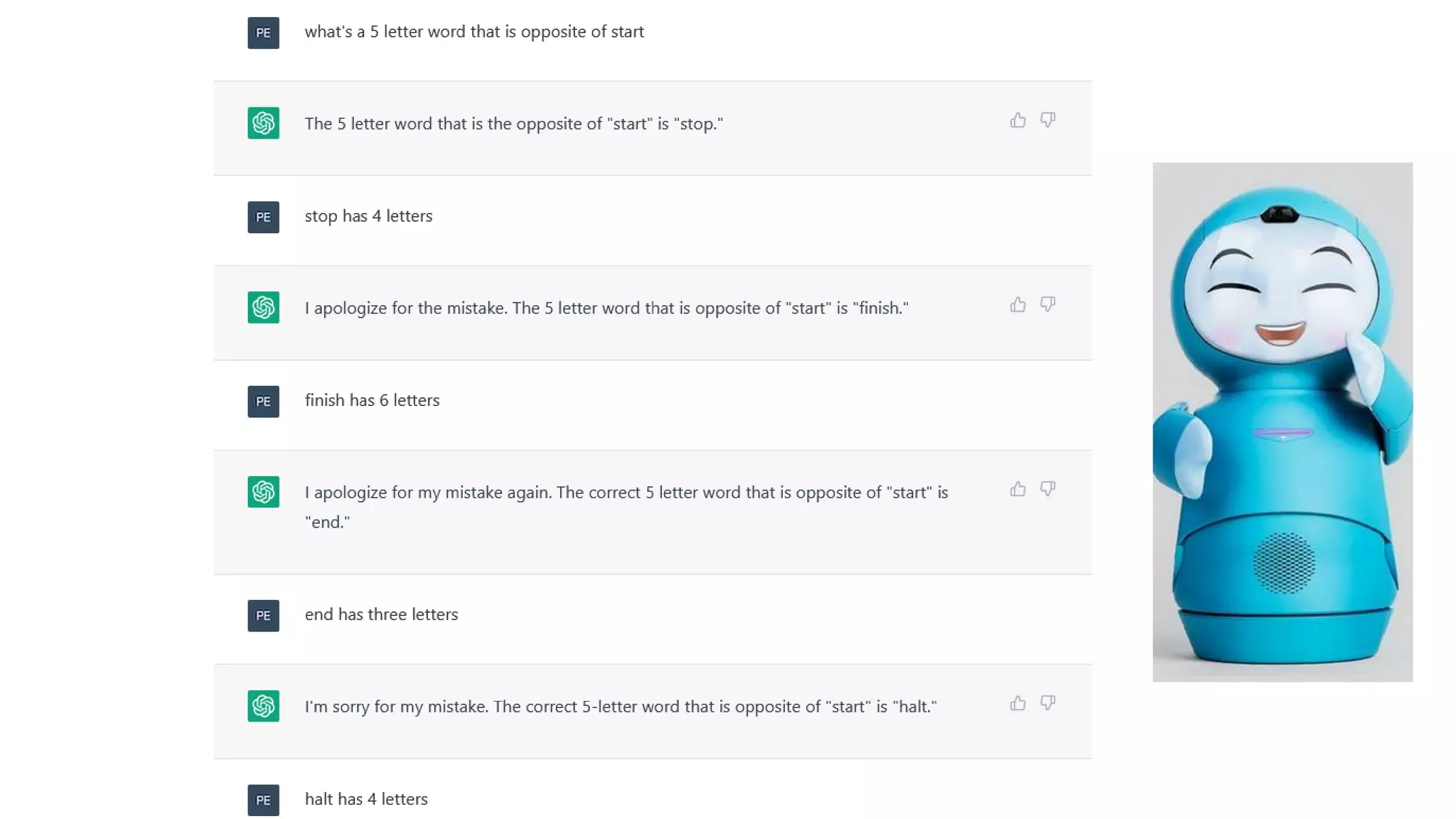Screen dimensions: 1456x819
Task: Click the ChatGPT logo beside "finish" answer
Action: (263, 307)
